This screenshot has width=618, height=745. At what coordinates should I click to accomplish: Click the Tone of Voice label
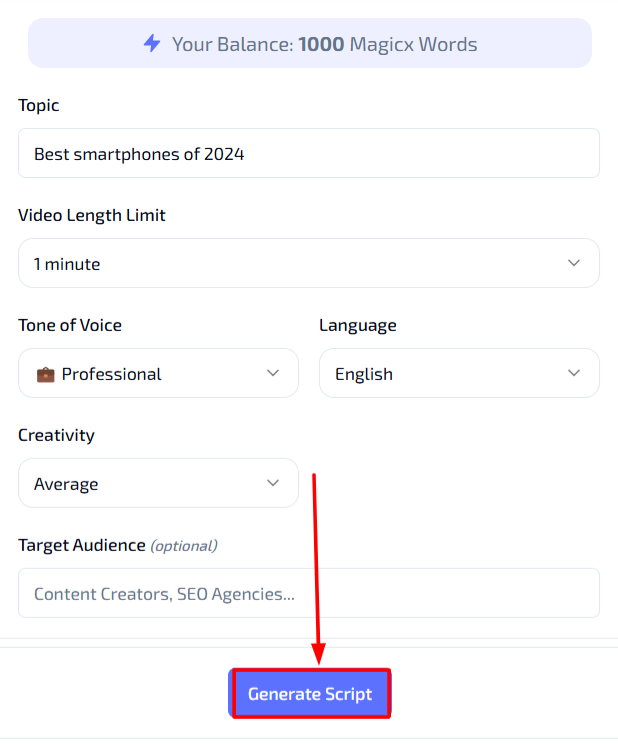tap(70, 325)
